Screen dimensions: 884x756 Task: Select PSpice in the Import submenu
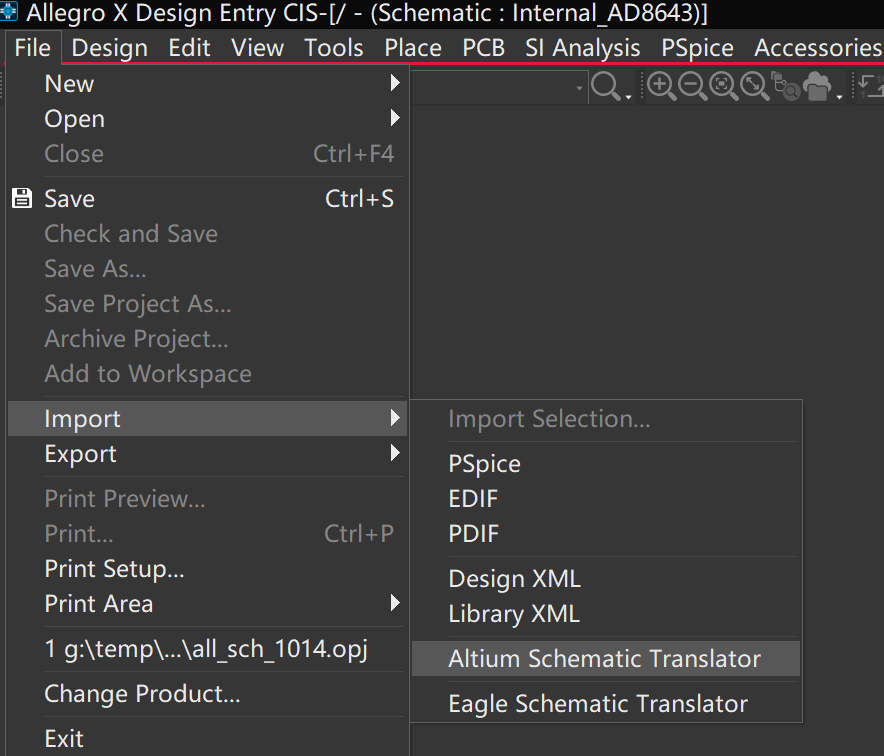606,463
